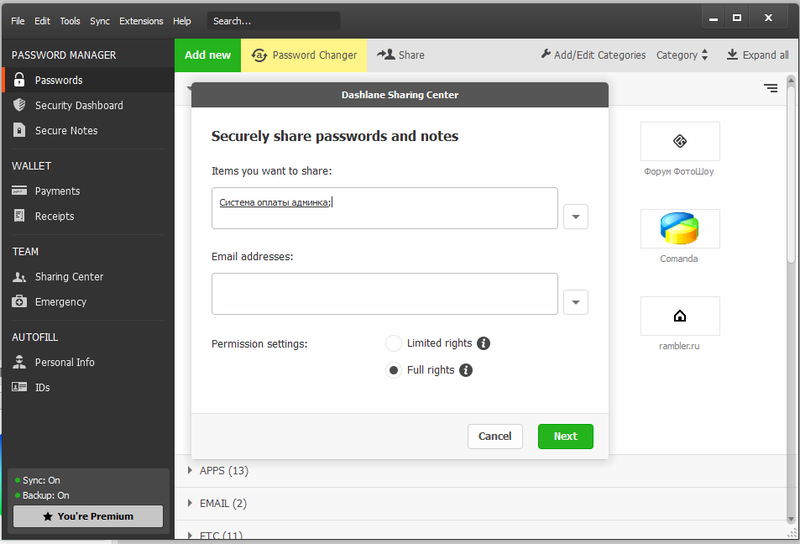Select the Full rights radio button
800x544 pixels.
(x=393, y=370)
